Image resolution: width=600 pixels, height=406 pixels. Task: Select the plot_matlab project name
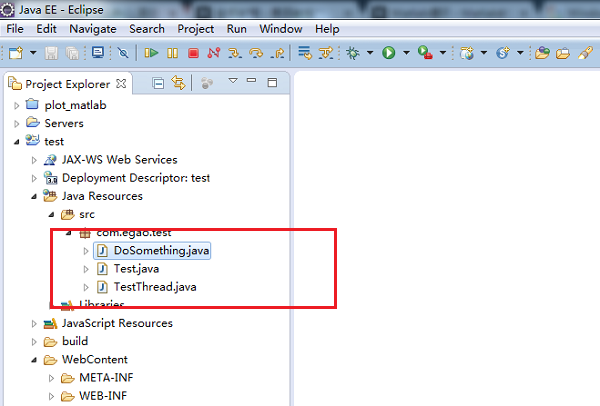point(75,105)
